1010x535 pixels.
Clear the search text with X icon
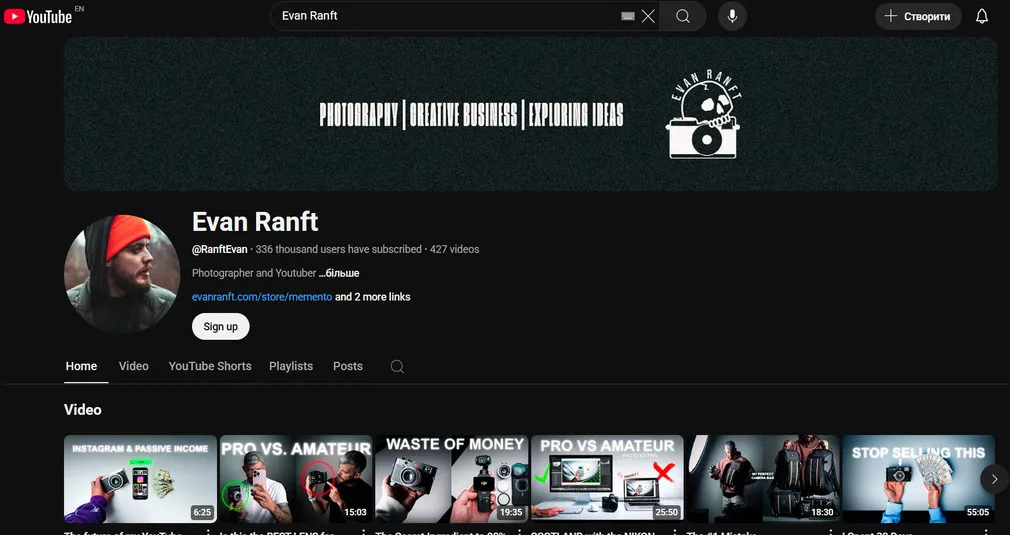pos(648,16)
